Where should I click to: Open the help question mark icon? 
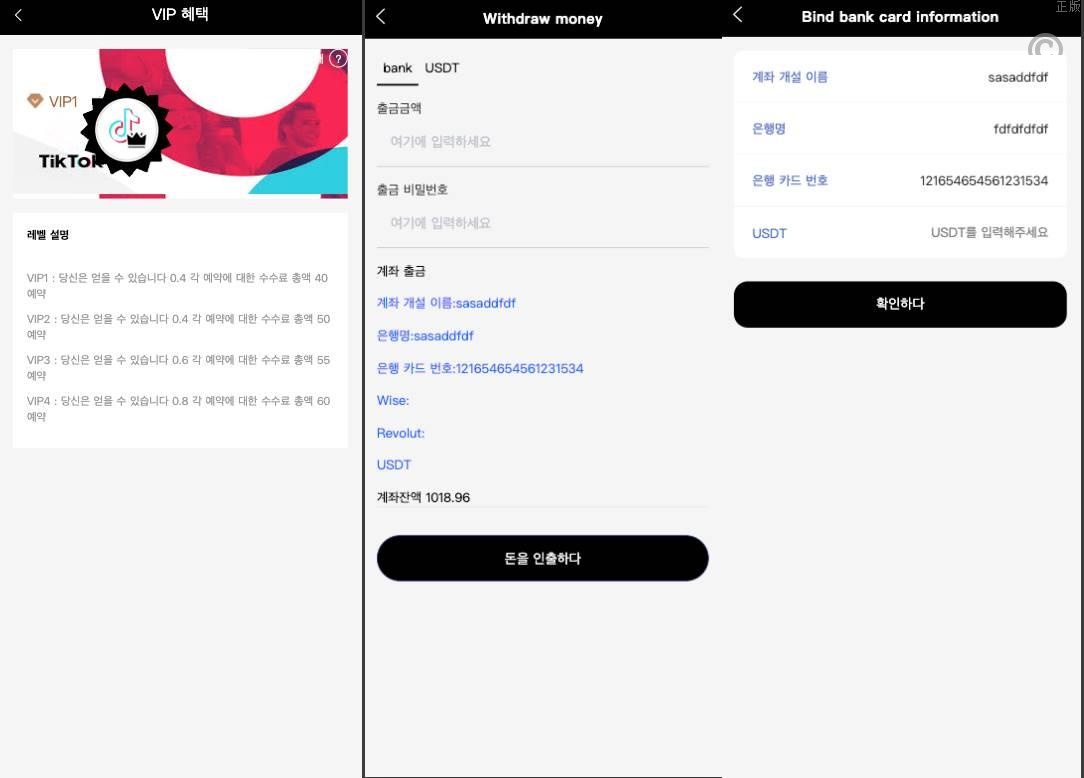coord(338,58)
